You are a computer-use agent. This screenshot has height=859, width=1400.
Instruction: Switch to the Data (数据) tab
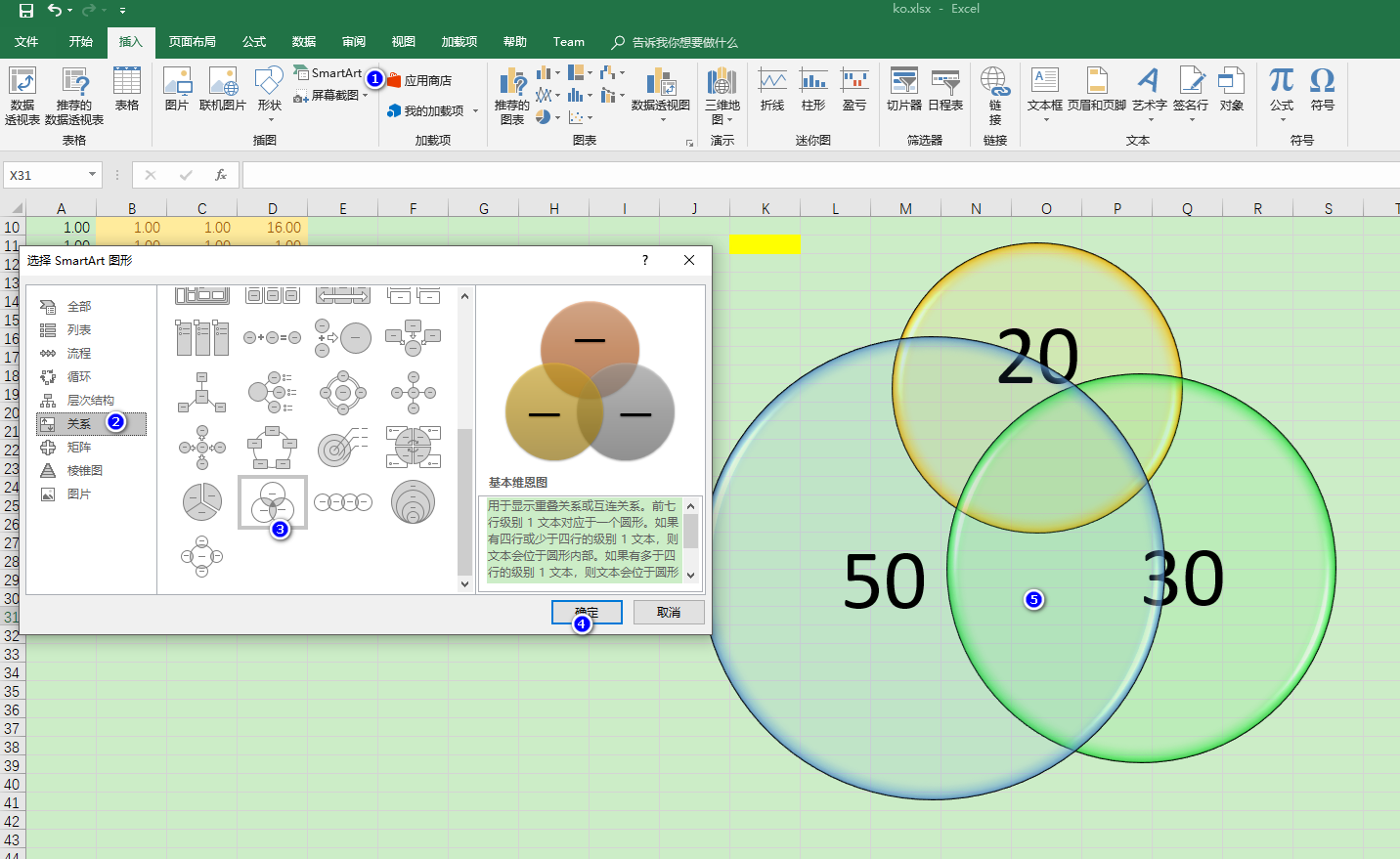304,42
